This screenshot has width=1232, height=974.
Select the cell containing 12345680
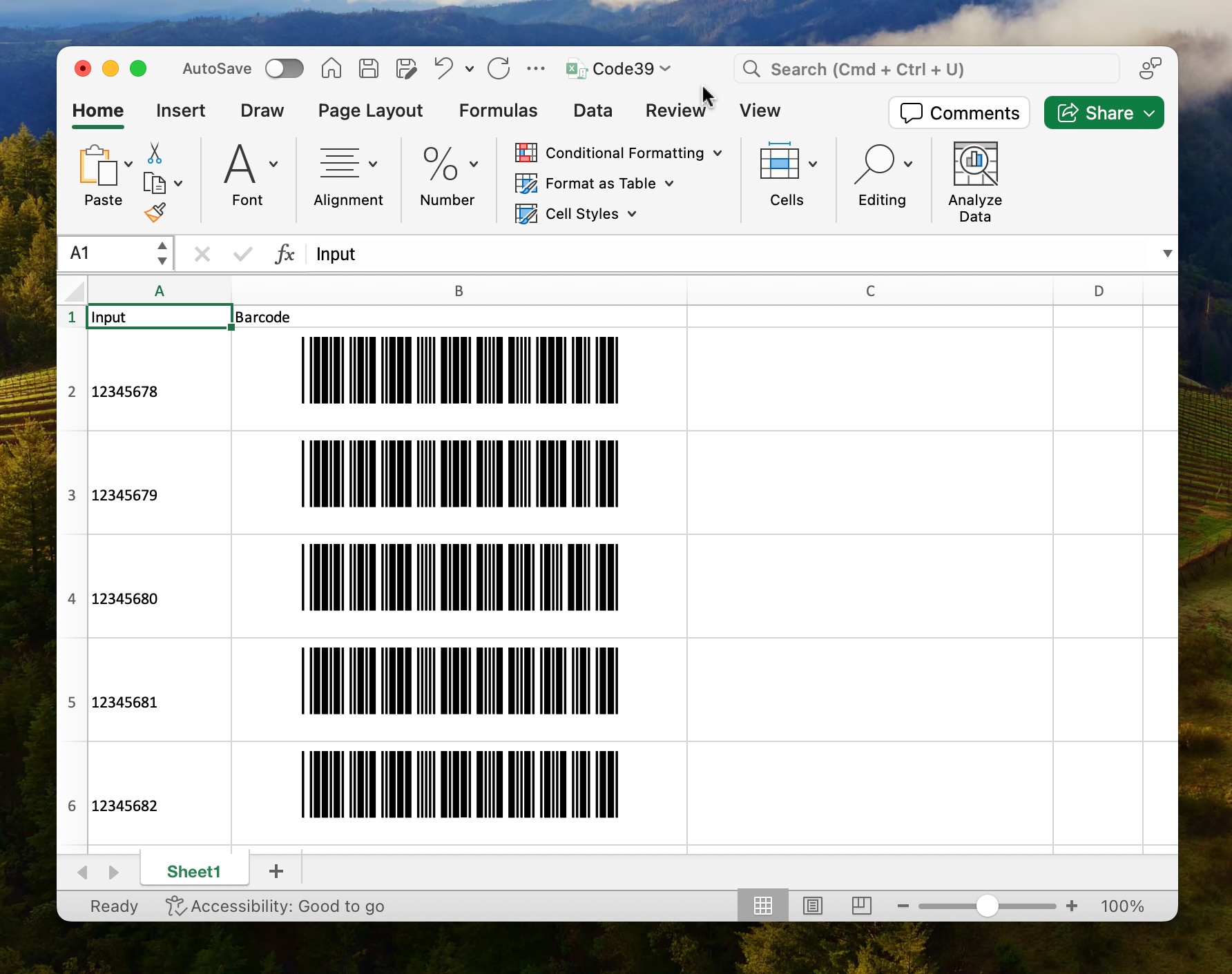pos(160,586)
